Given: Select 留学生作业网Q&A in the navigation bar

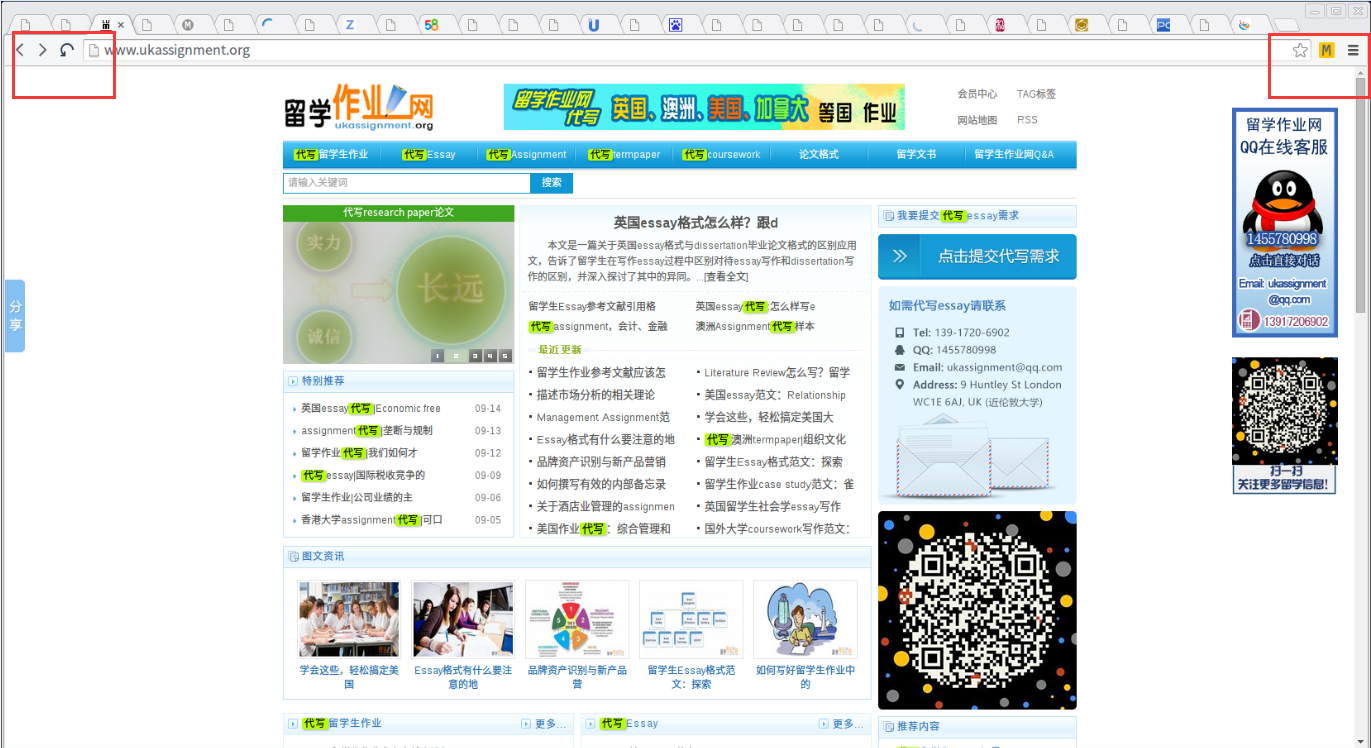Looking at the screenshot, I should (x=1014, y=155).
